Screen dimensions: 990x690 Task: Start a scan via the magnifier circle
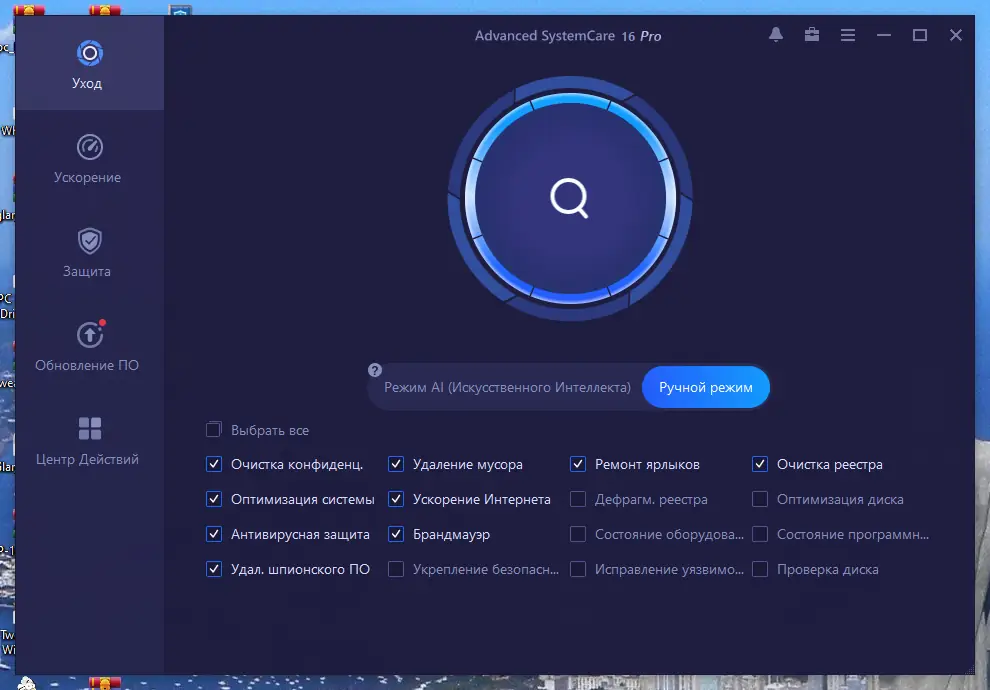[569, 198]
